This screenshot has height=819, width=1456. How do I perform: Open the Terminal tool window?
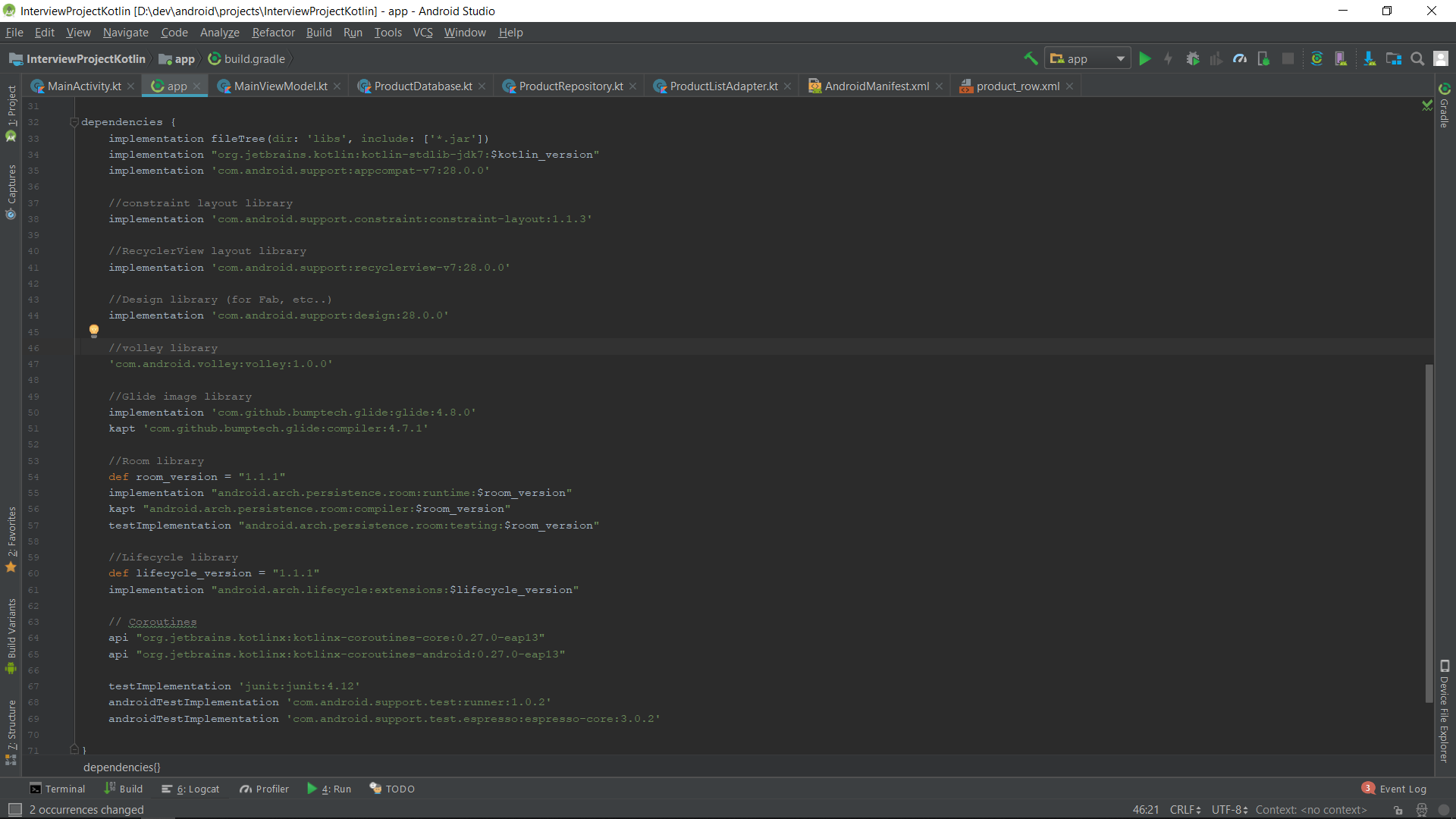point(58,789)
